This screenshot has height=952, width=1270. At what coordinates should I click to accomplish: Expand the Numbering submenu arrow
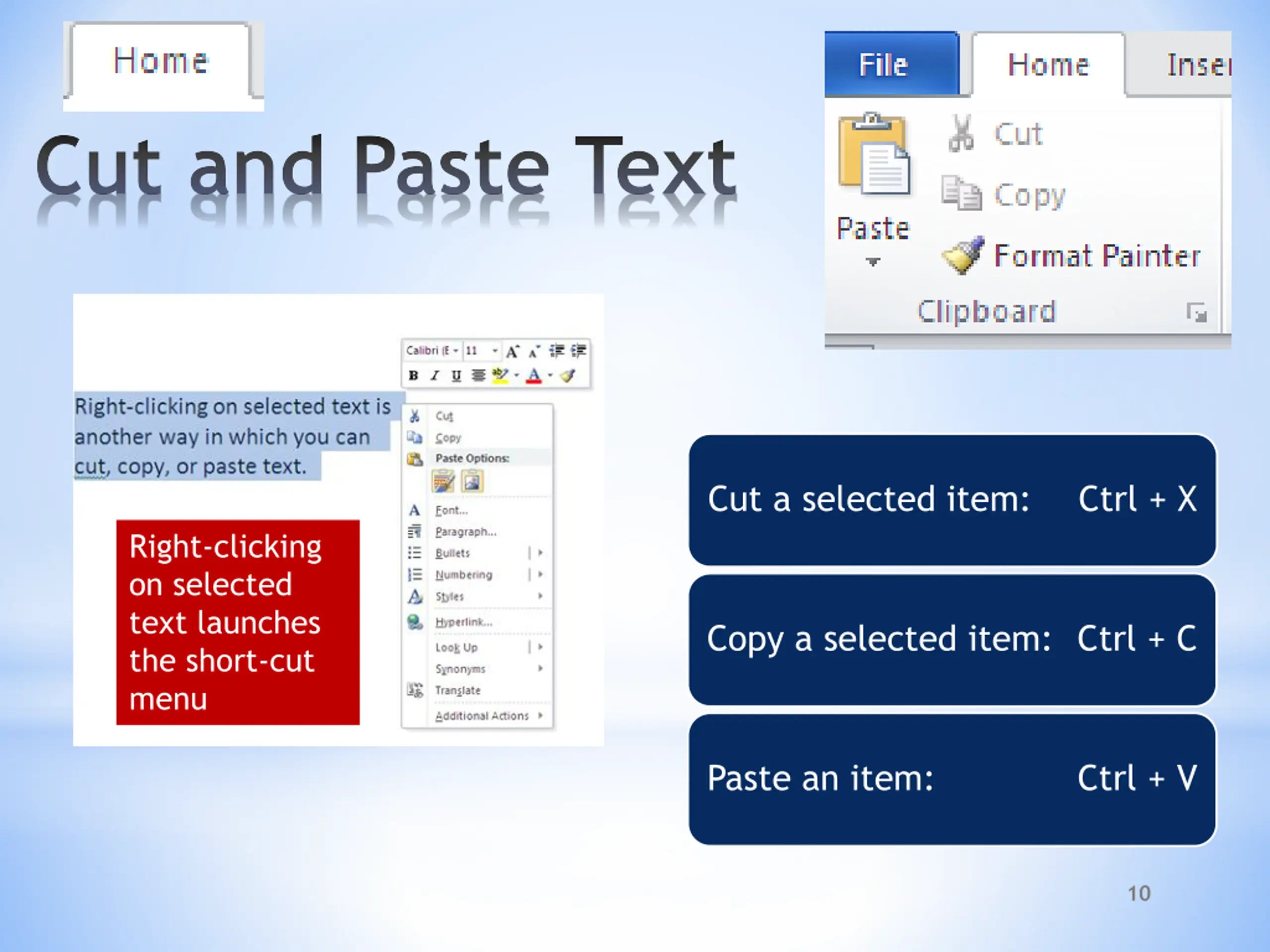[540, 574]
